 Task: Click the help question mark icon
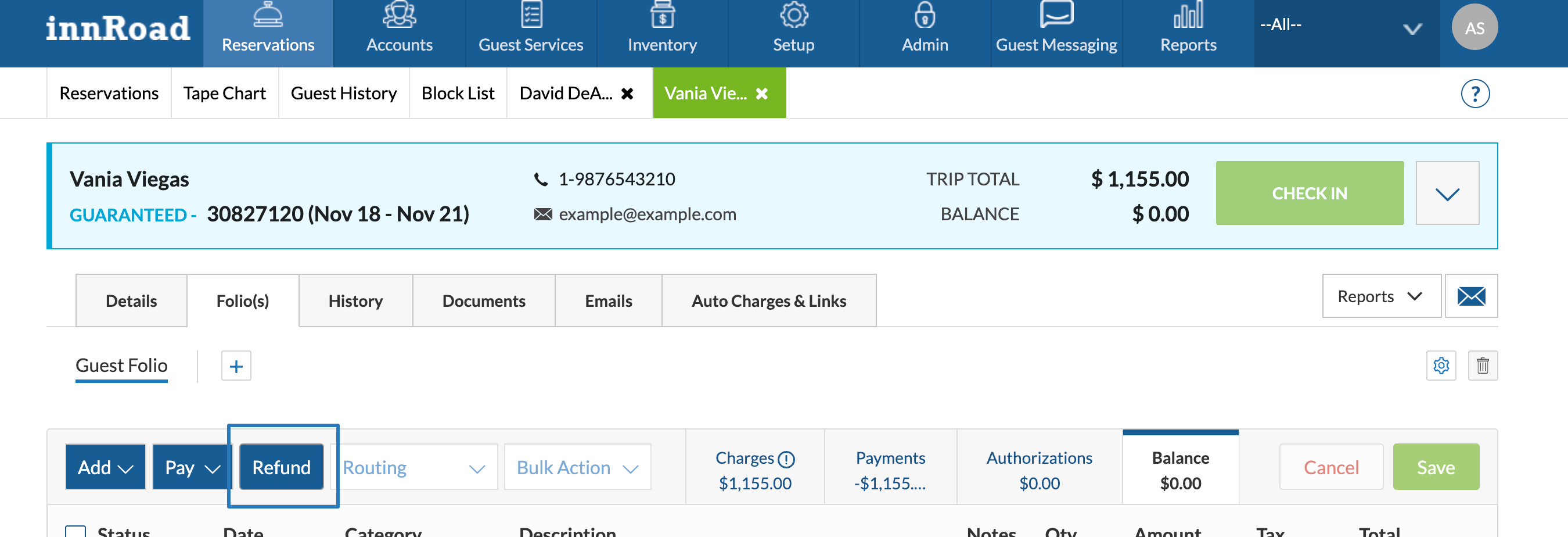[x=1475, y=94]
